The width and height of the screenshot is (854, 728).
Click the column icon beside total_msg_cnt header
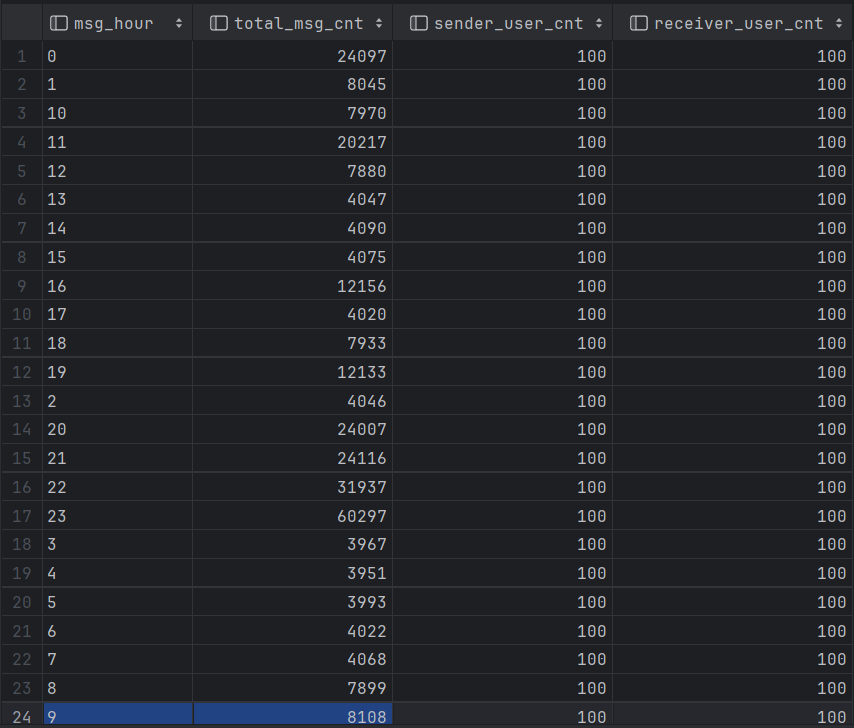click(x=219, y=23)
